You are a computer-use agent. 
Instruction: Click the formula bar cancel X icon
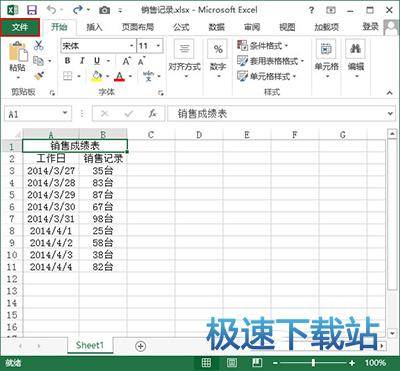click(105, 114)
